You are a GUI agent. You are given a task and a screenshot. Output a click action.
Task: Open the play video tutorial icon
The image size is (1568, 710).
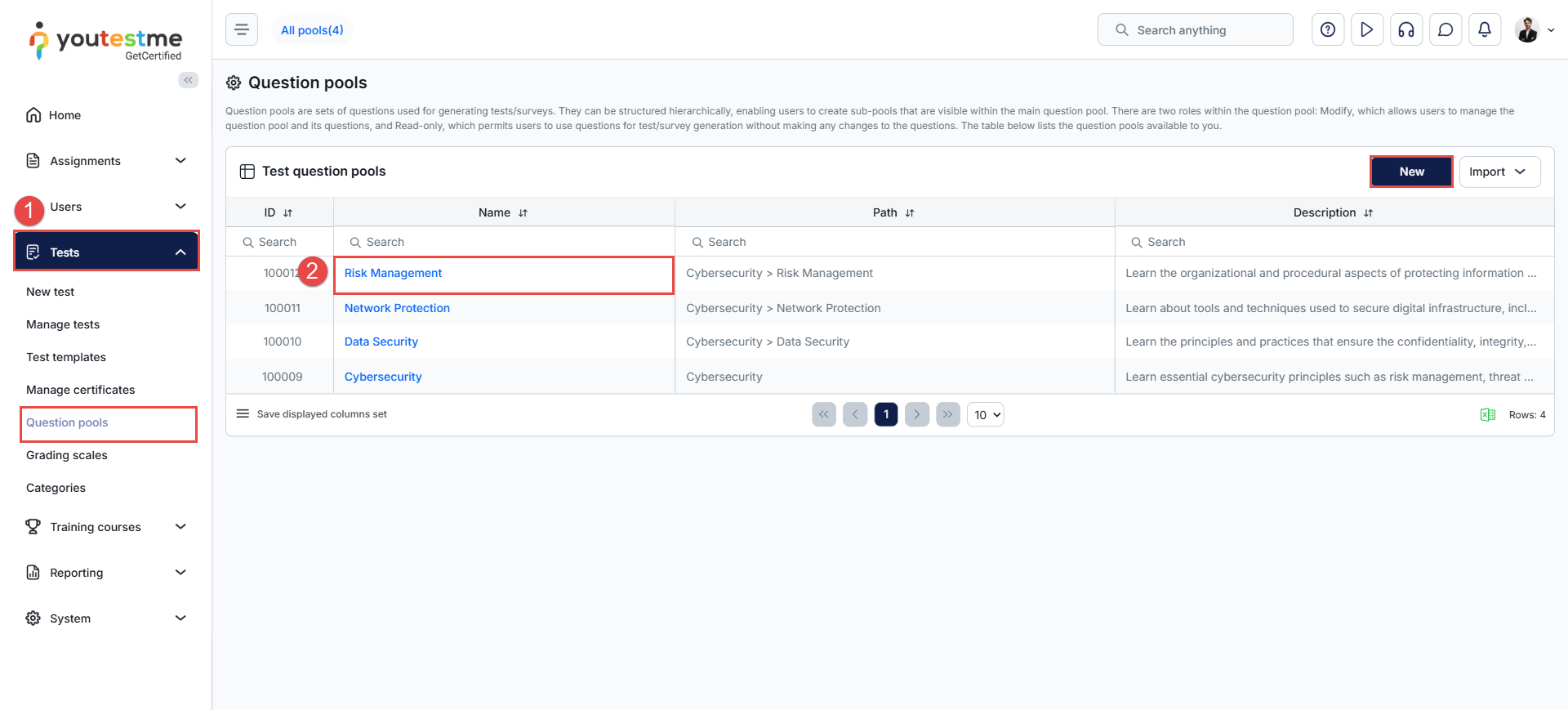click(x=1367, y=30)
